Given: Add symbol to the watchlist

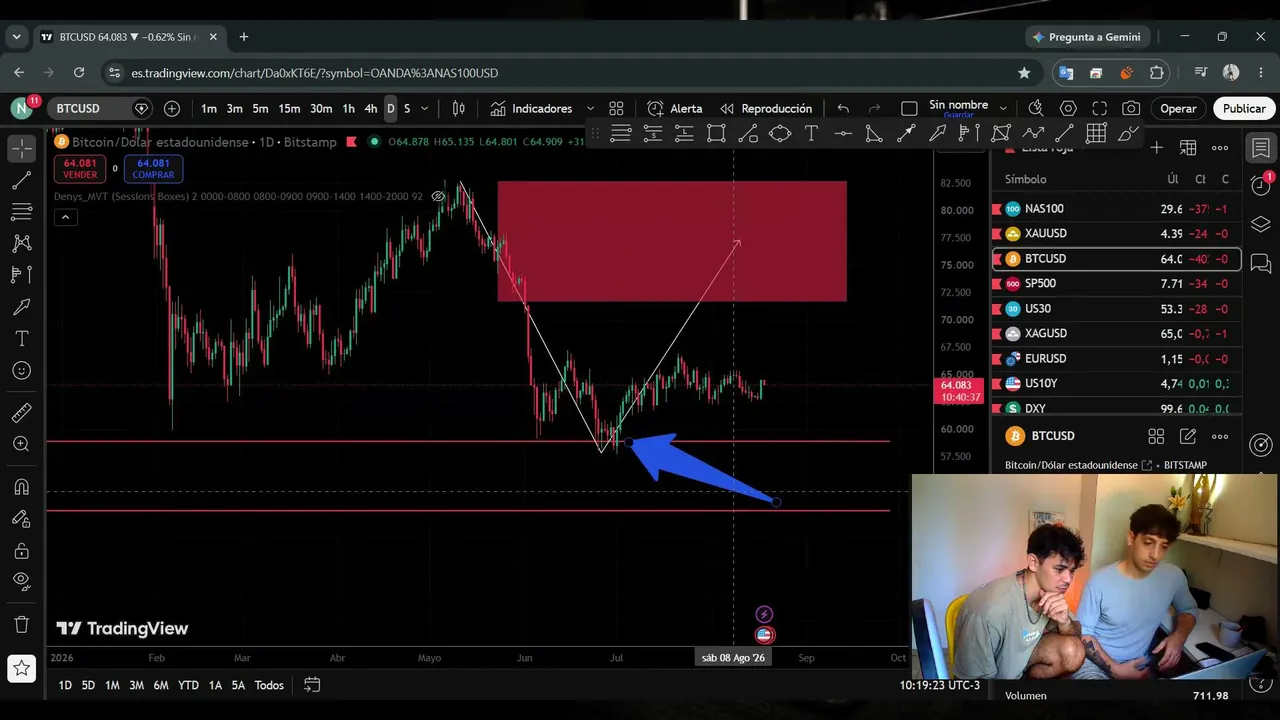Looking at the screenshot, I should point(1156,147).
